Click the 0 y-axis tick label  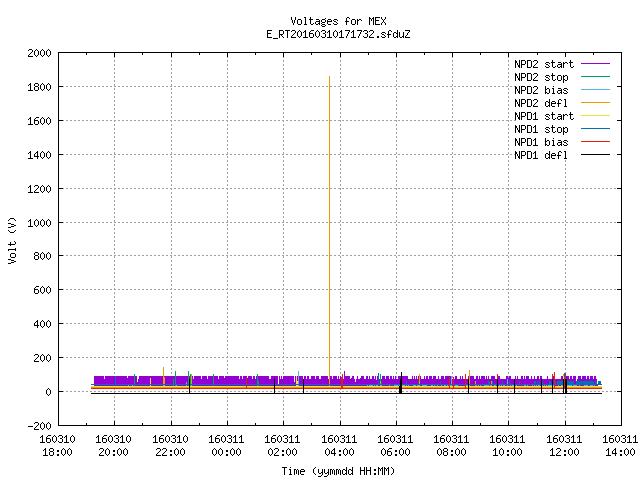pos(48,392)
